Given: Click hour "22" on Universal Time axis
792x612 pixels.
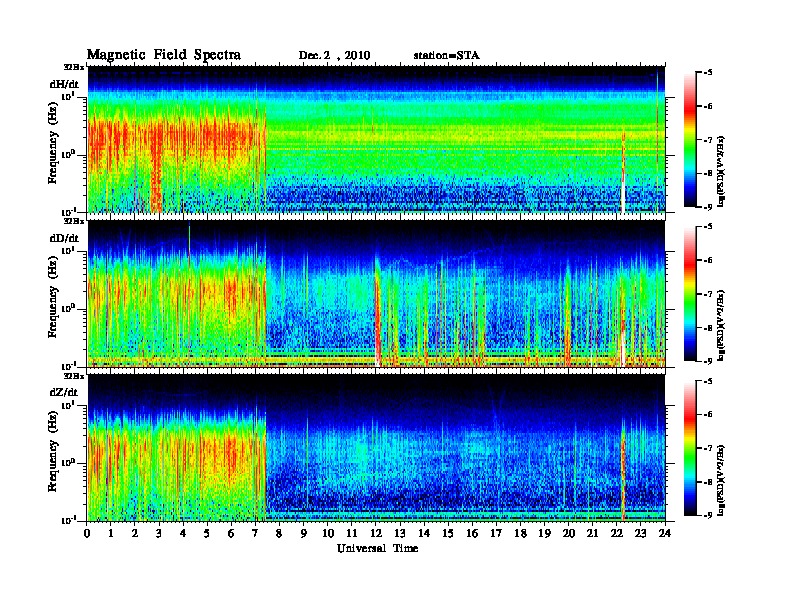Looking at the screenshot, I should [x=617, y=533].
